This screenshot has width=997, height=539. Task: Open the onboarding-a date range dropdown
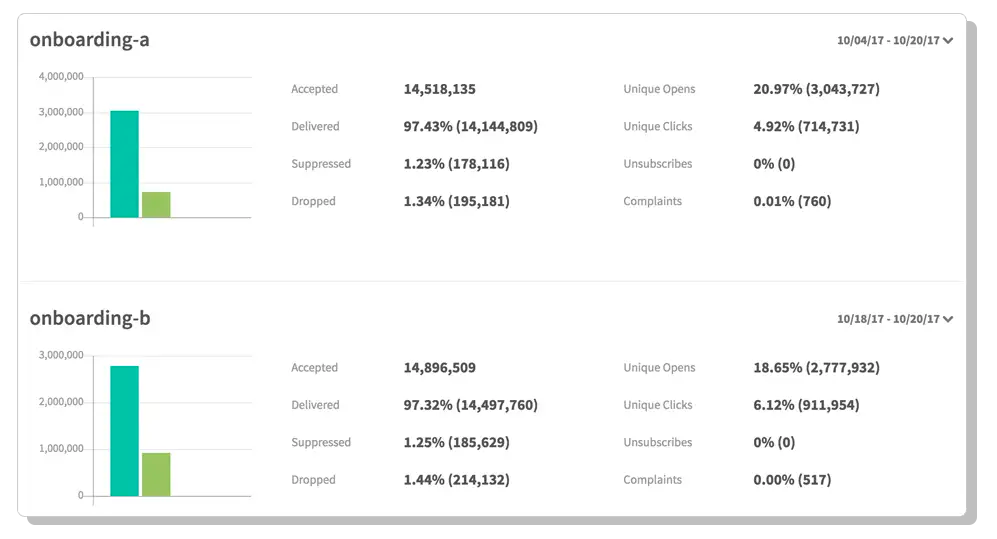point(895,41)
